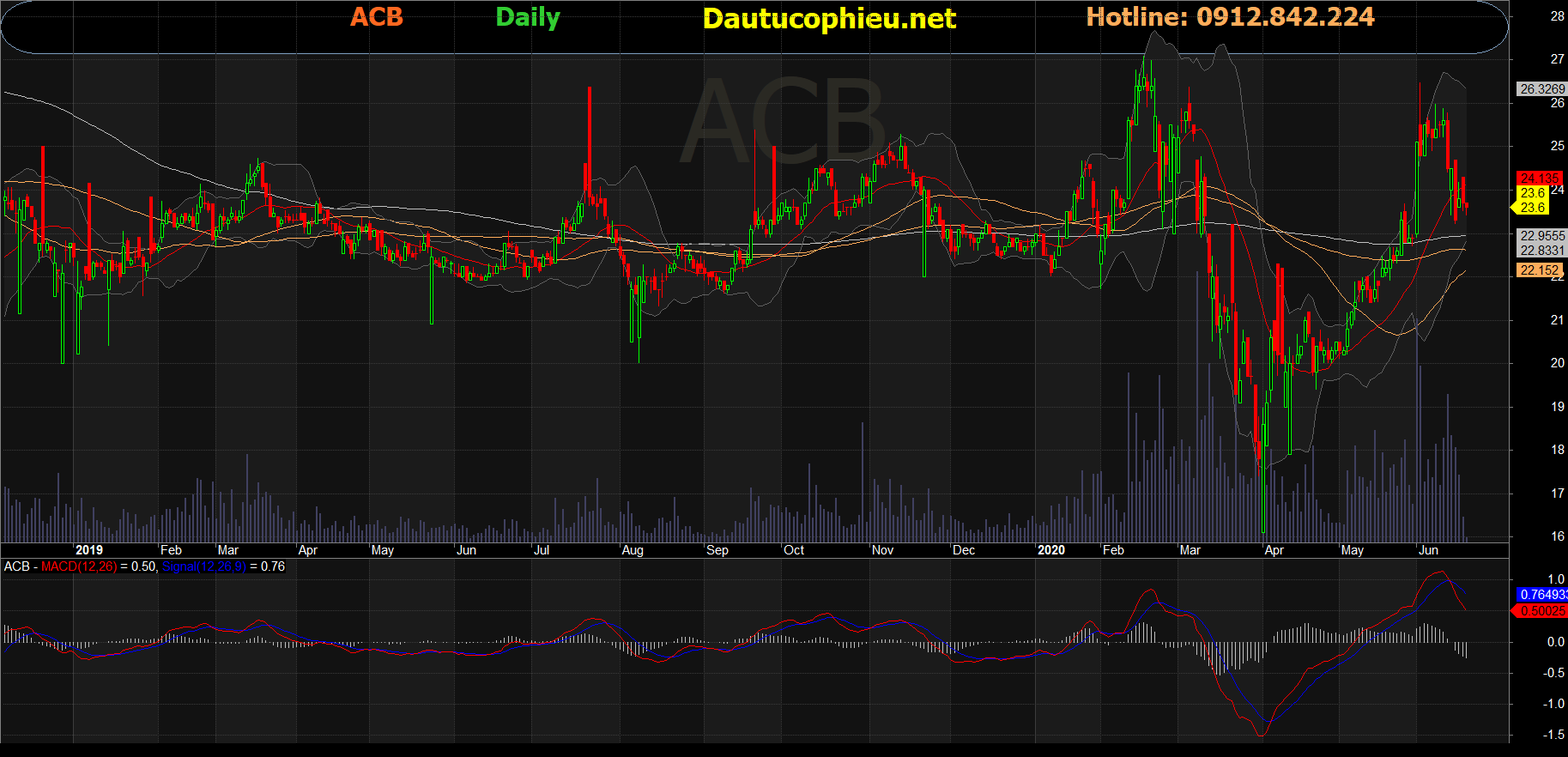Click the large ACB watermark on chart
The height and width of the screenshot is (757, 1568).
pos(784,122)
